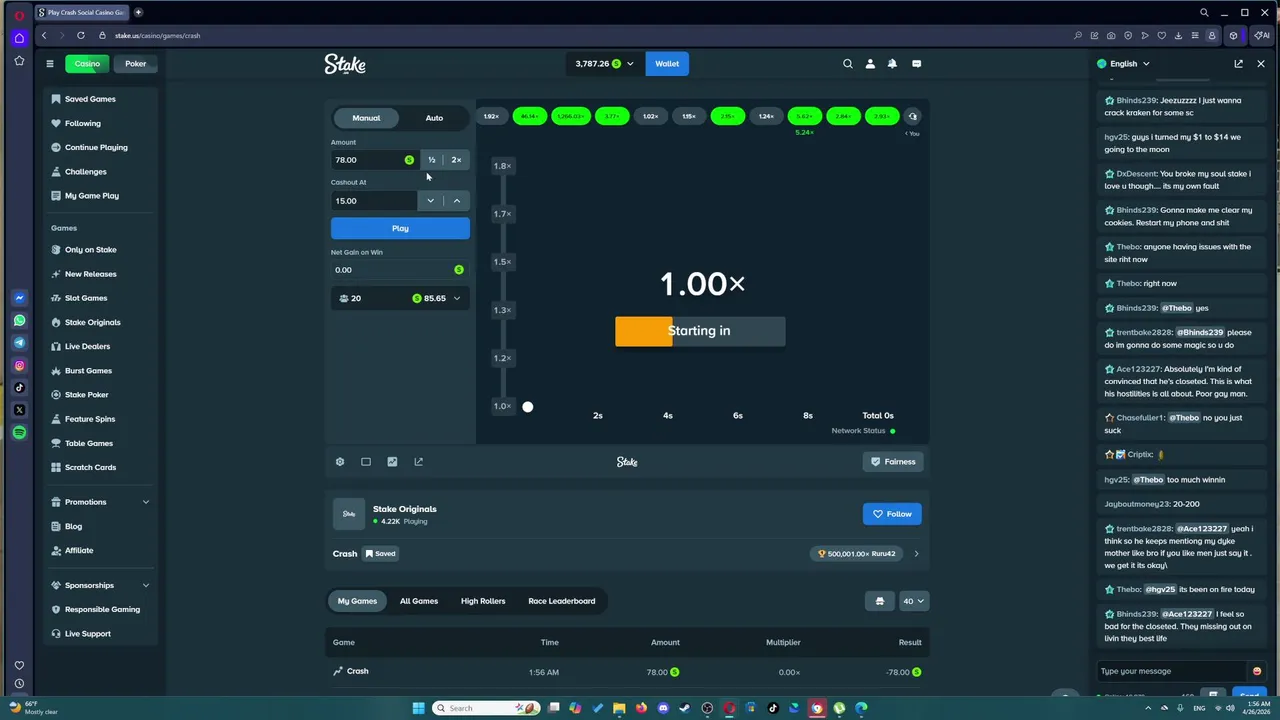Select Auto betting mode
This screenshot has width=1280, height=720.
[434, 118]
